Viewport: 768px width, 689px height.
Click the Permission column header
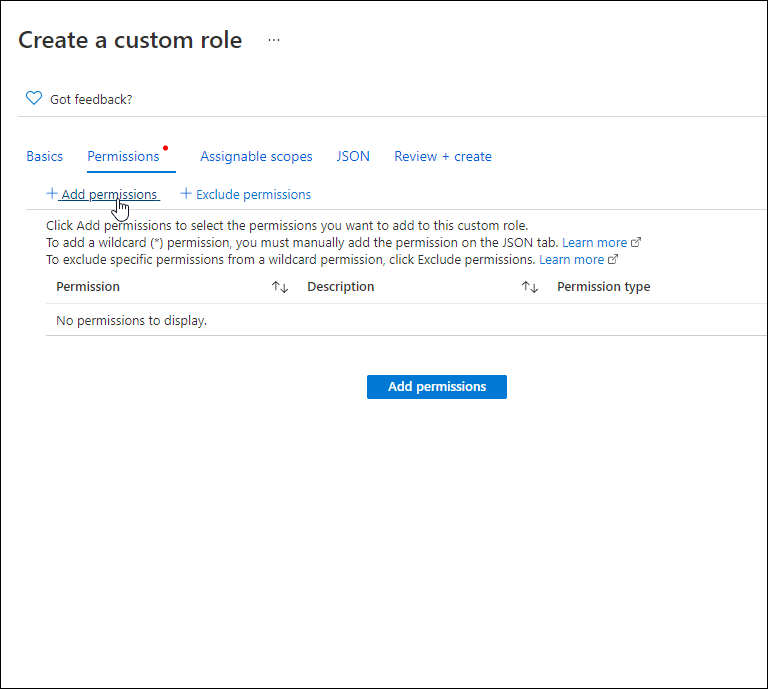click(88, 287)
